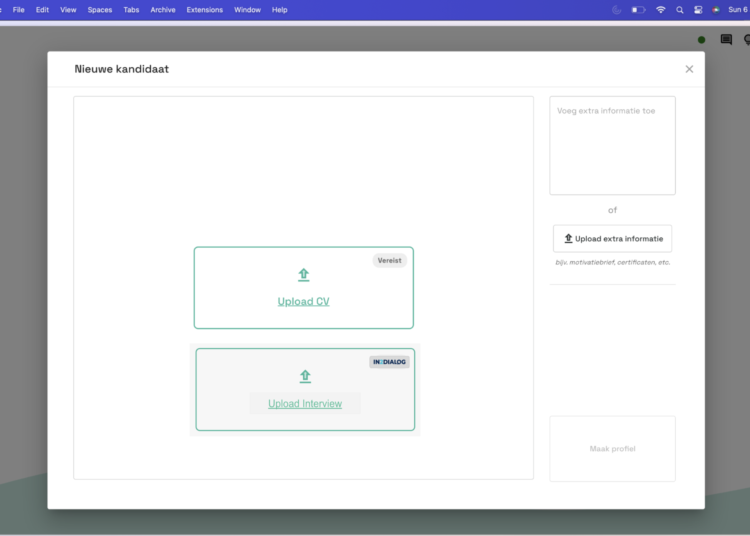Open Spotlight search in menu bar
The image size is (750, 536).
tap(679, 10)
